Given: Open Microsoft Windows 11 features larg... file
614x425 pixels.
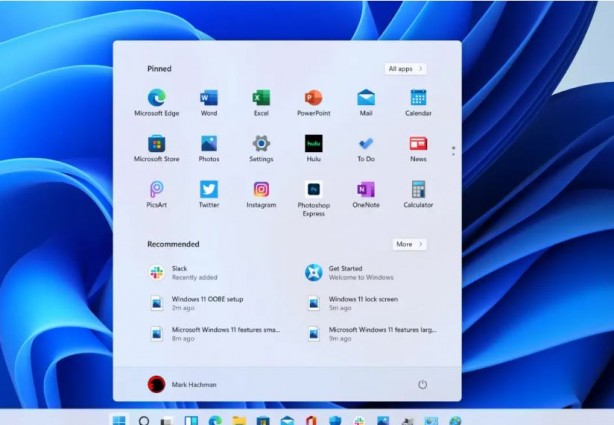Looking at the screenshot, I should point(371,334).
